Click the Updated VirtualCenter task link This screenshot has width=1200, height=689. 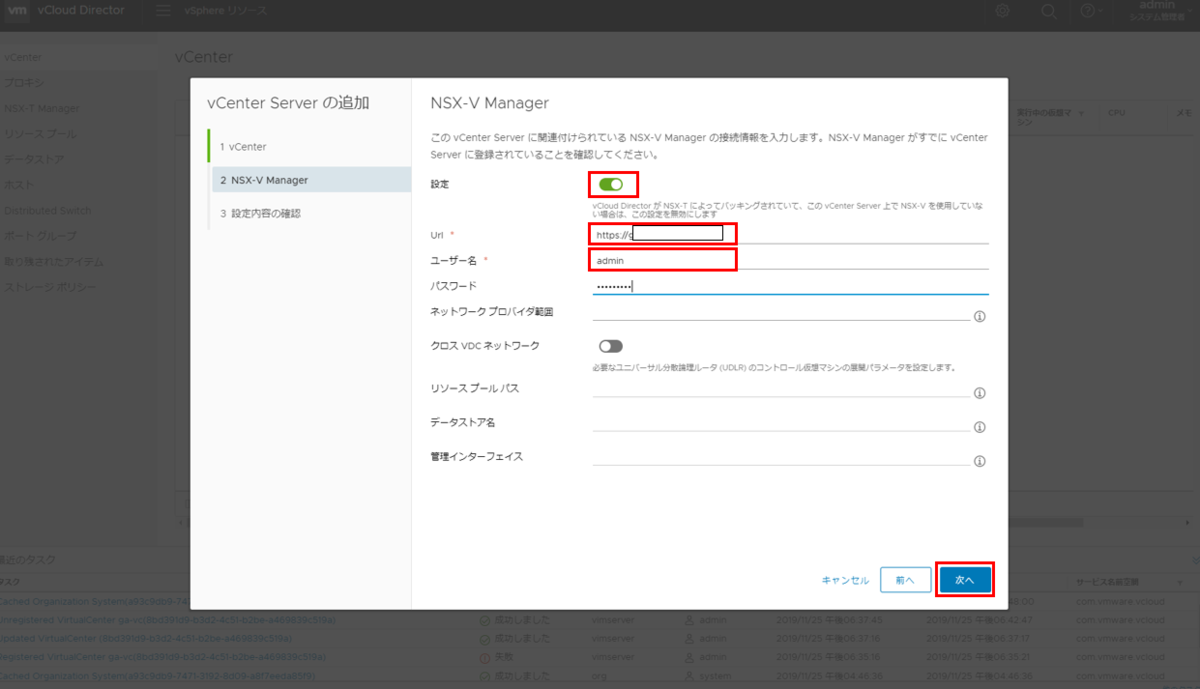coord(146,638)
